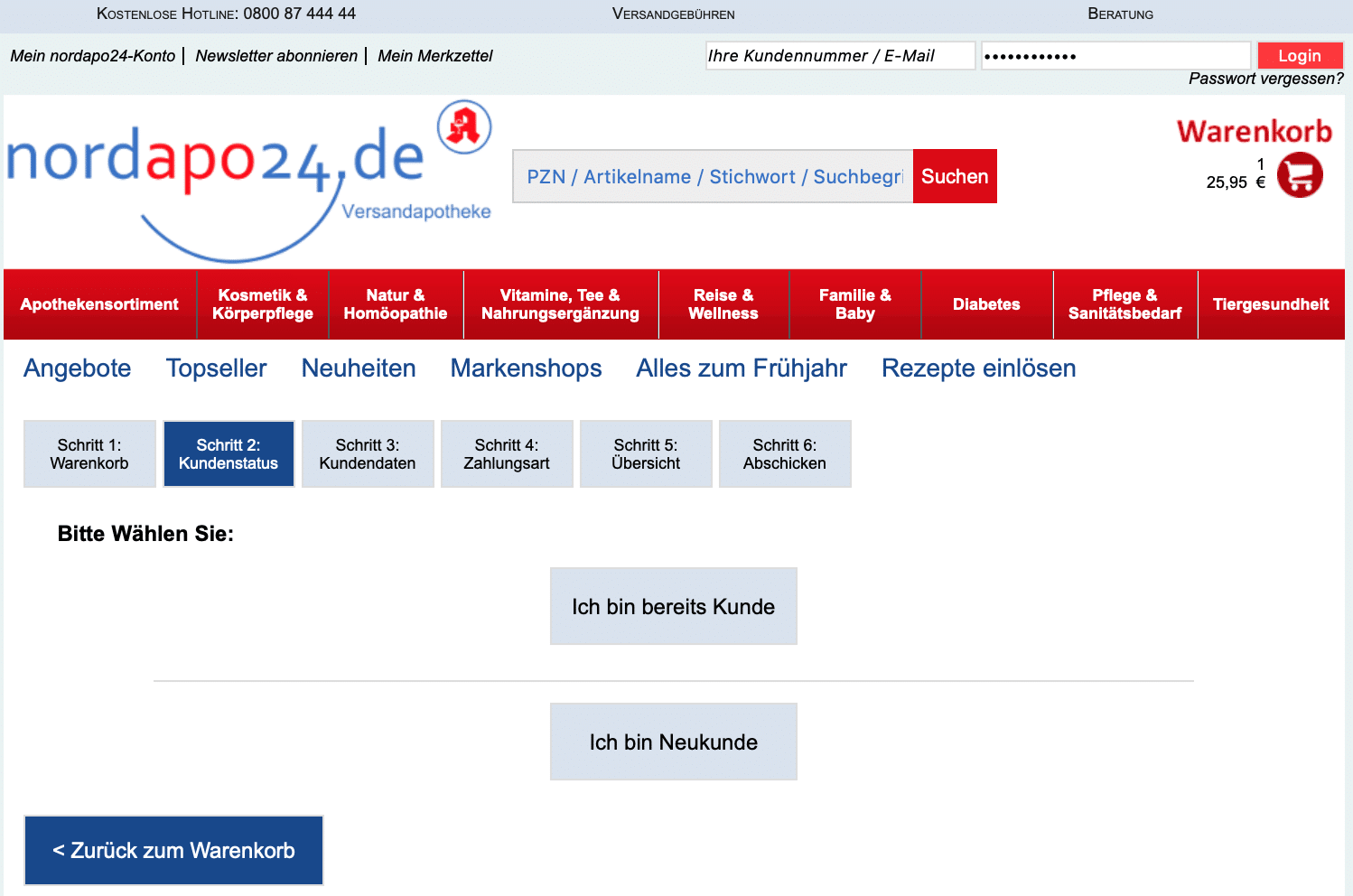
Task: Open Kosmetik & Körperpflege menu
Action: (x=263, y=304)
